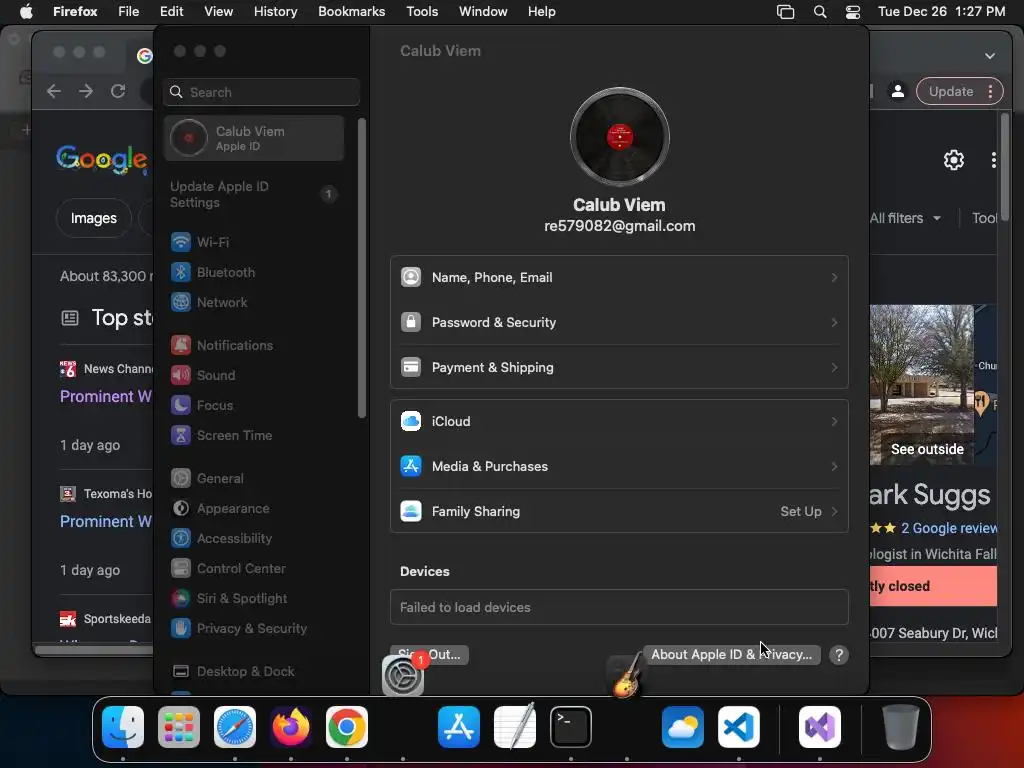Click the browser reload button

[118, 91]
